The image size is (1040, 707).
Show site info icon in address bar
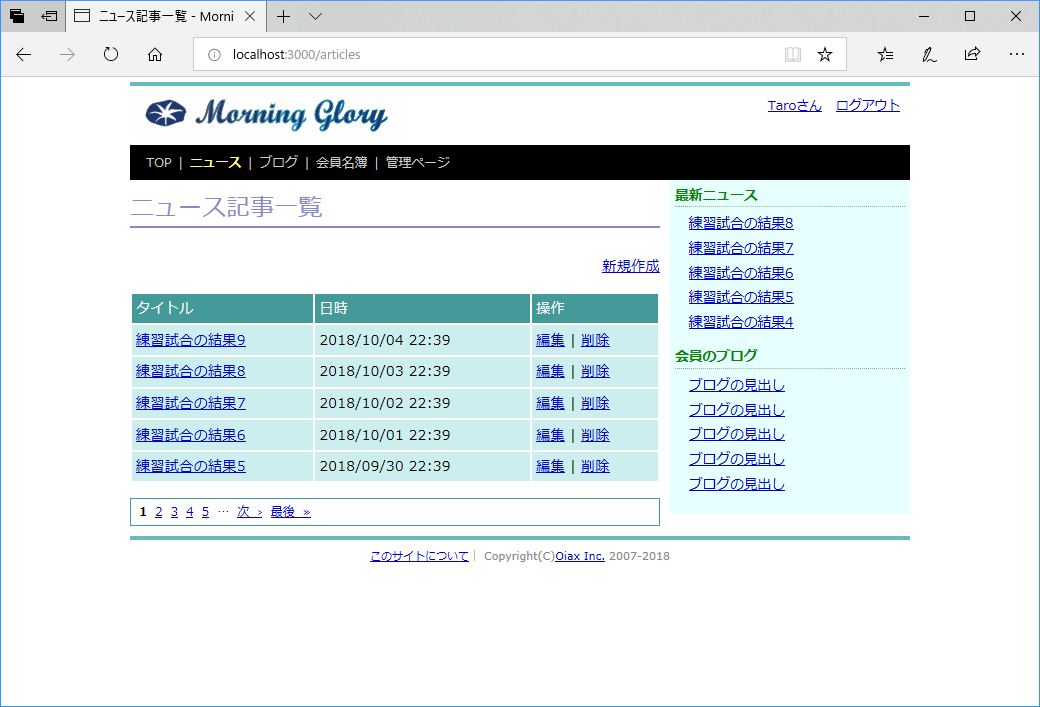point(214,55)
